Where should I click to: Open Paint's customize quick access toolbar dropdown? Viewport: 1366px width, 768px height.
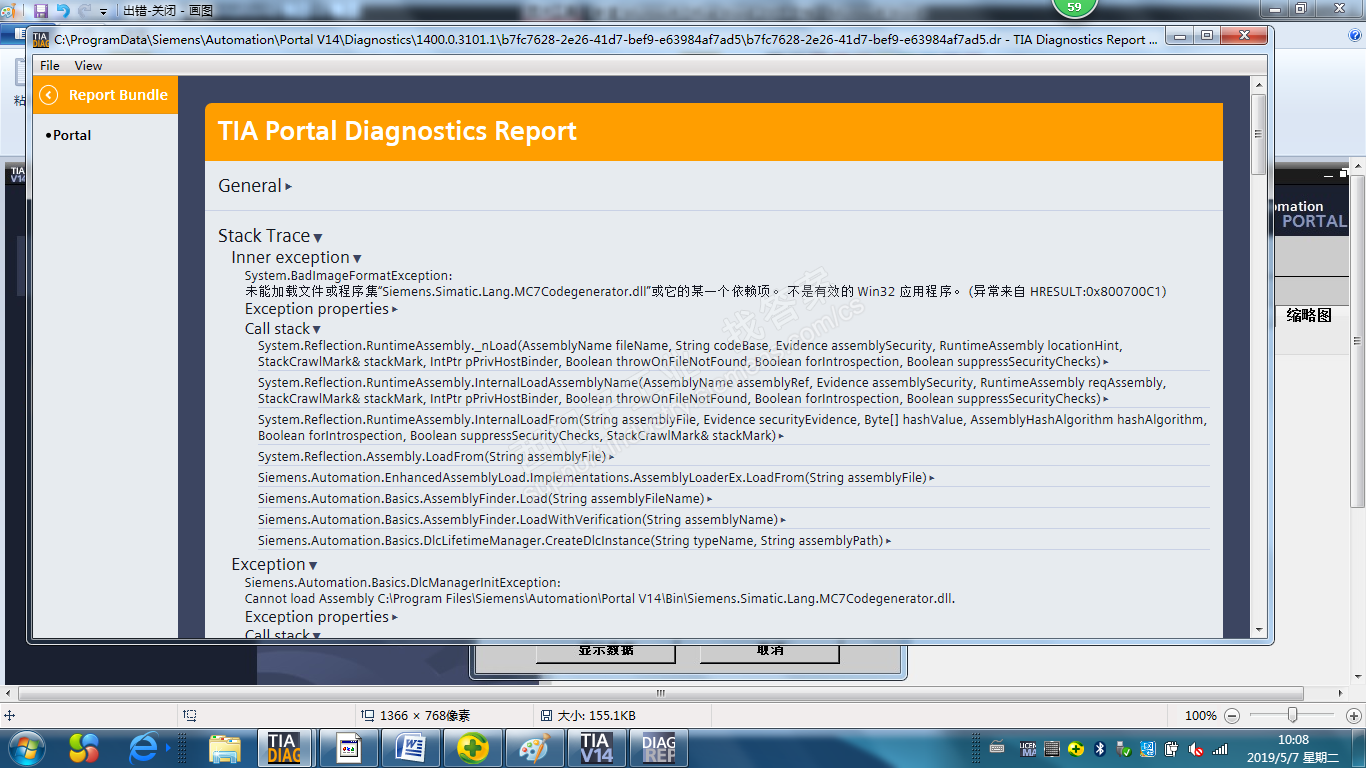(103, 11)
